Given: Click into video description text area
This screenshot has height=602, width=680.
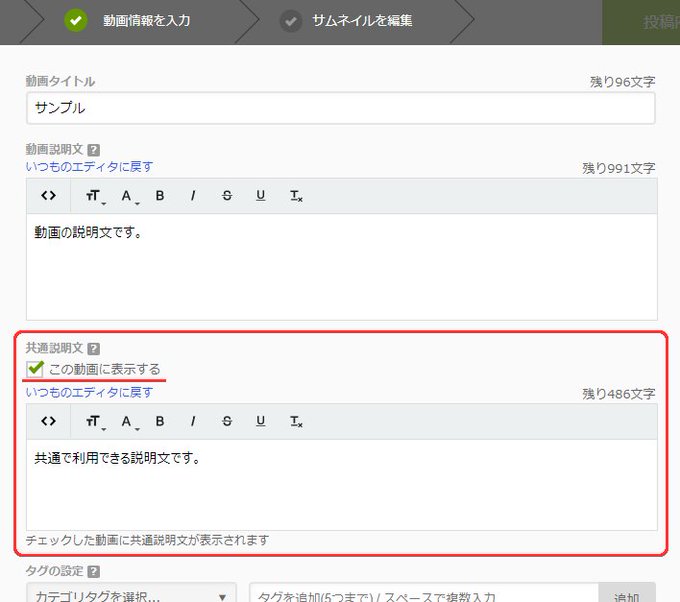Looking at the screenshot, I should (342, 267).
